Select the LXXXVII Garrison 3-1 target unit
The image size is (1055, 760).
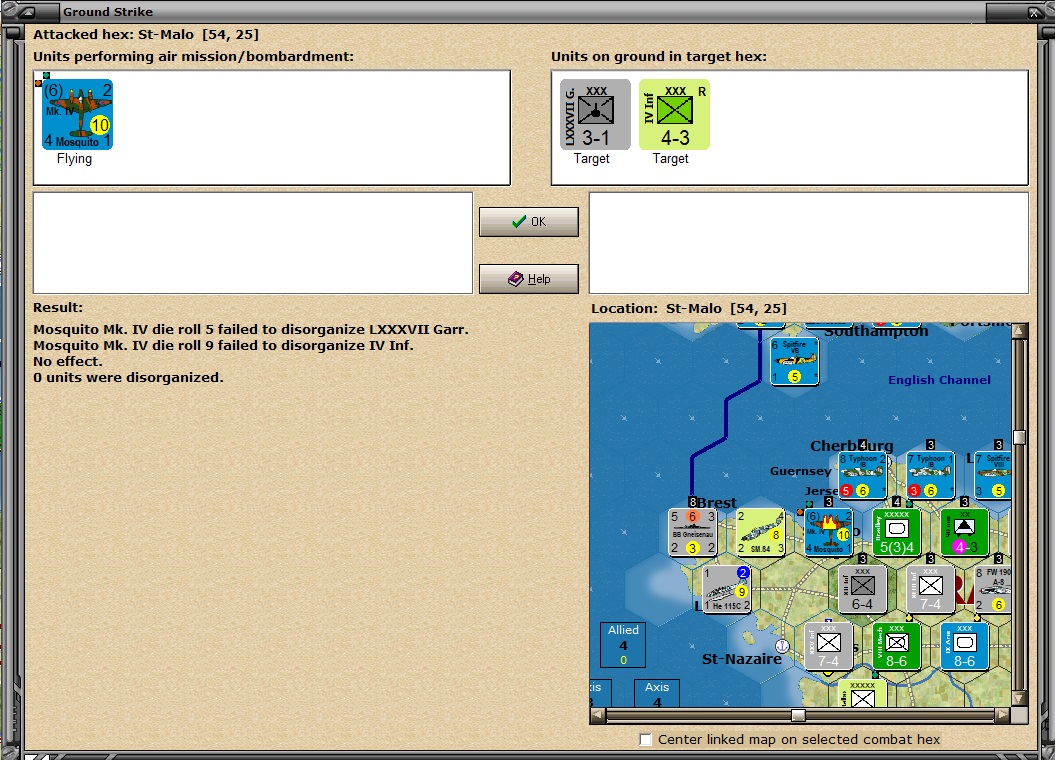coord(595,114)
